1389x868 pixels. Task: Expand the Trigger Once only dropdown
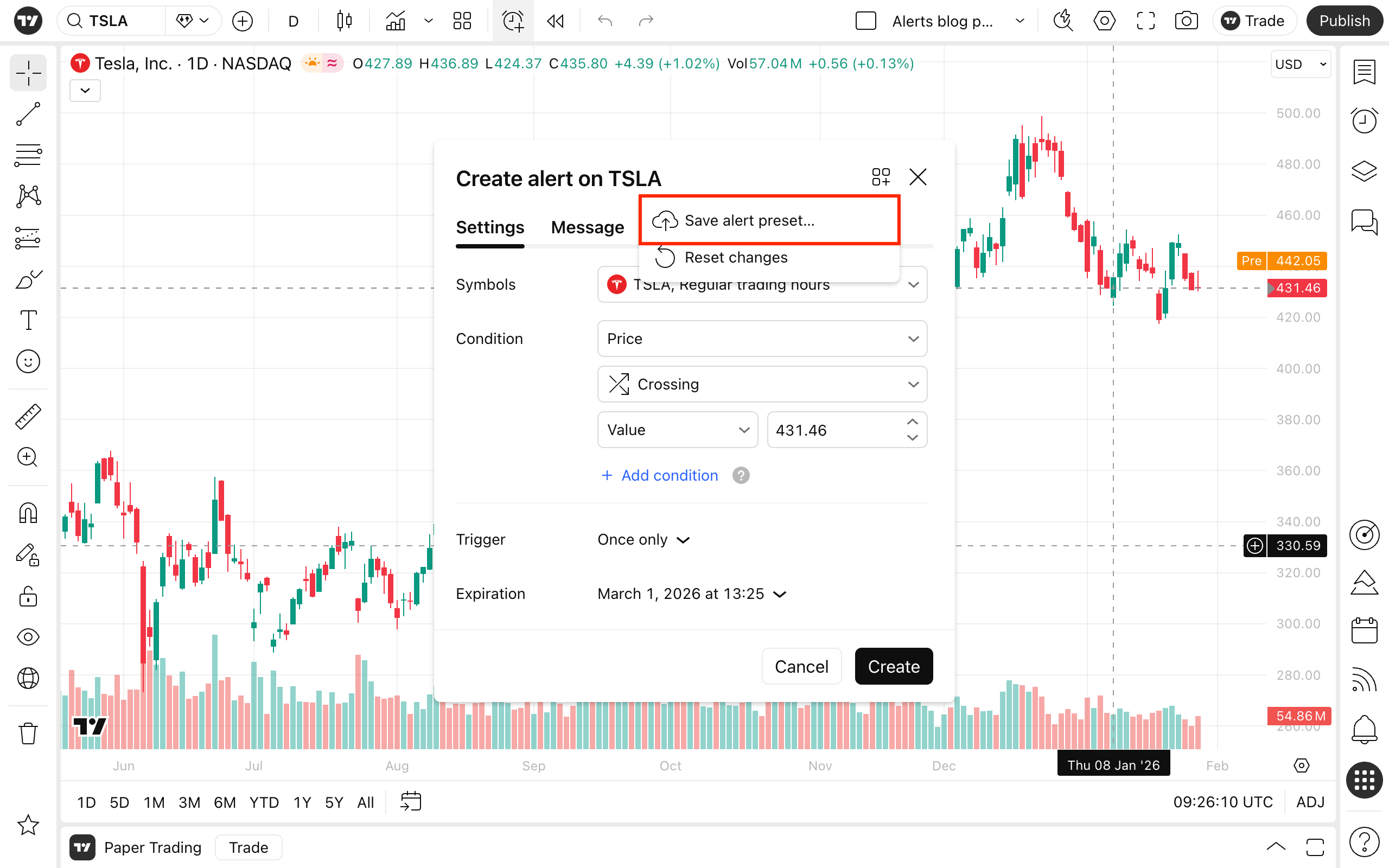tap(643, 540)
